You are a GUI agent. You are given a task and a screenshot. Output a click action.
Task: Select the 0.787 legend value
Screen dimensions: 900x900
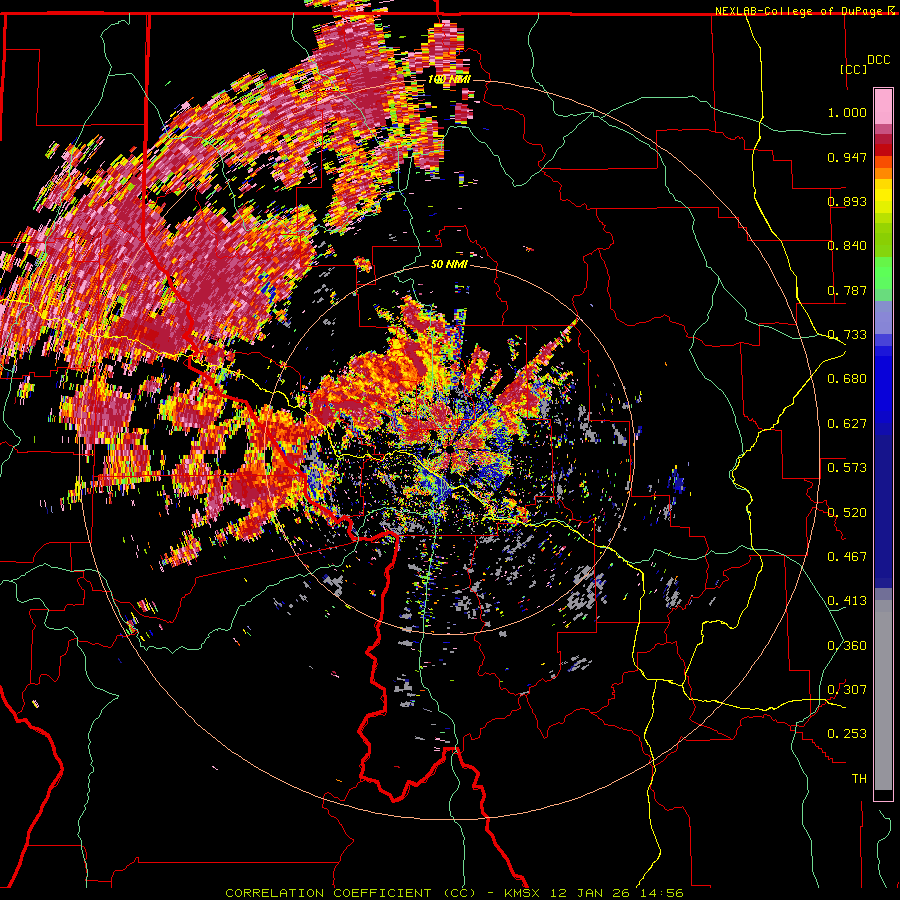[x=847, y=290]
